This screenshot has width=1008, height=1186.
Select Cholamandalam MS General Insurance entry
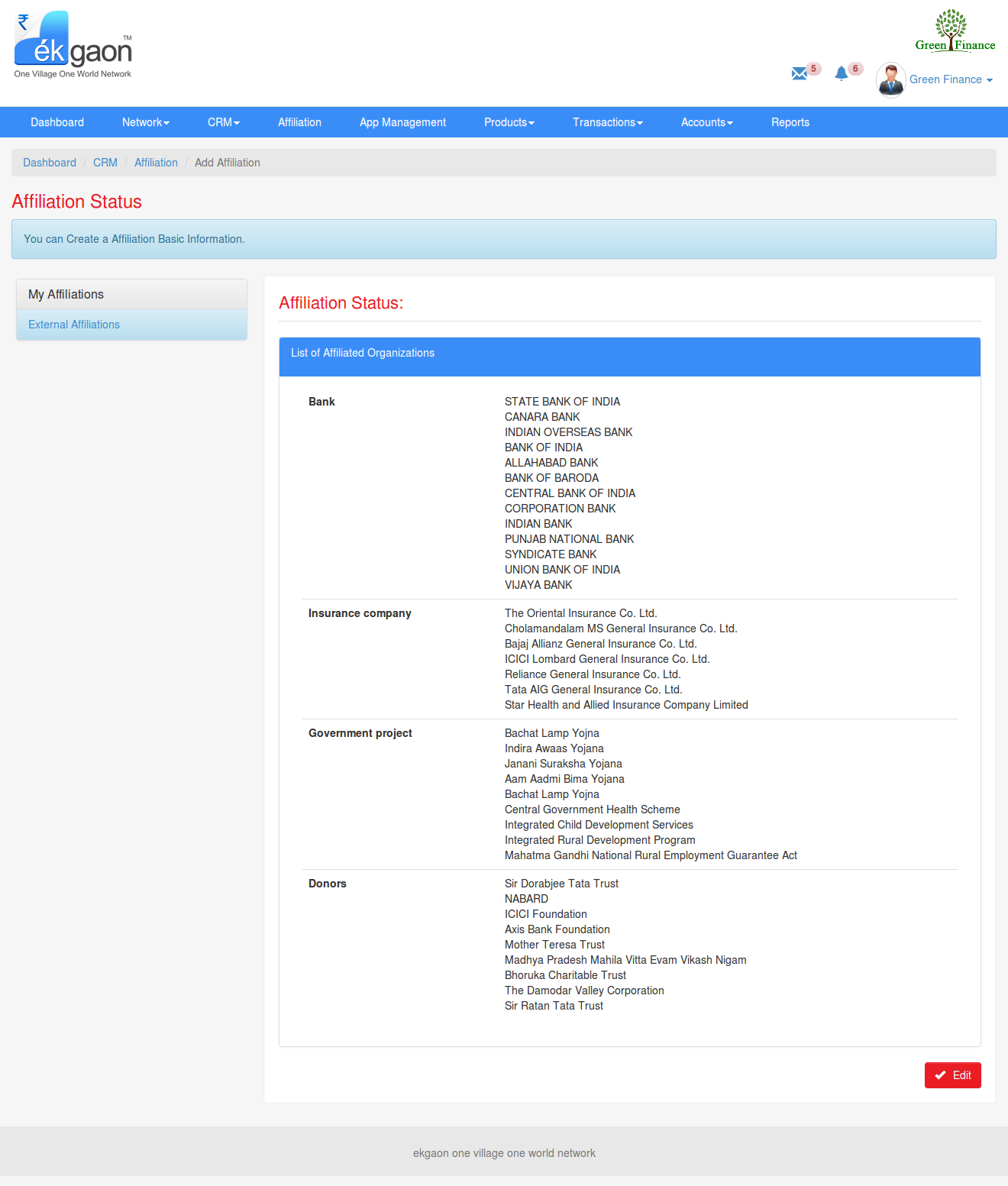621,629
